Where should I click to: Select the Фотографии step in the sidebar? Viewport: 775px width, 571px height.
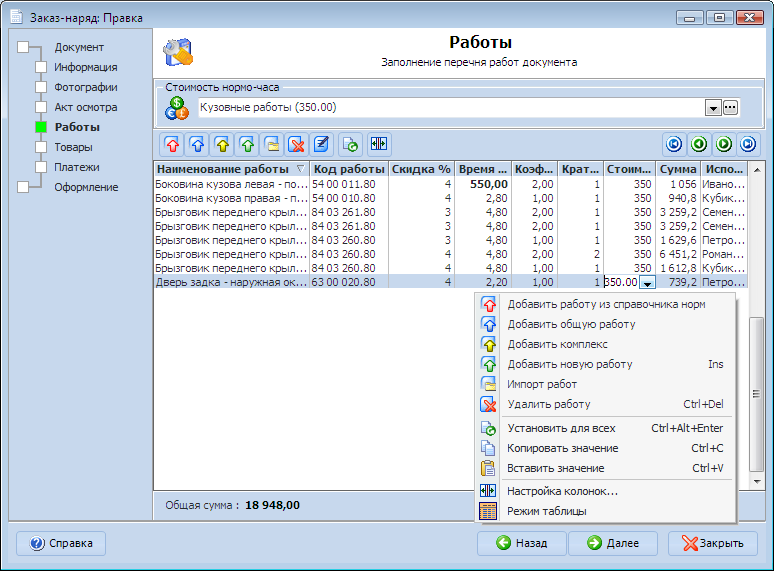click(85, 87)
